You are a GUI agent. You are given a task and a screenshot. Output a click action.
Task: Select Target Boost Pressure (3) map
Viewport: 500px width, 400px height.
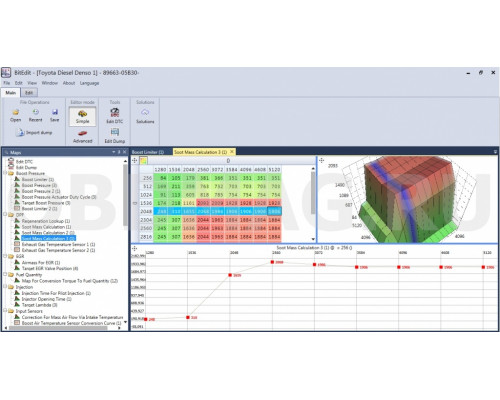pos(46,203)
